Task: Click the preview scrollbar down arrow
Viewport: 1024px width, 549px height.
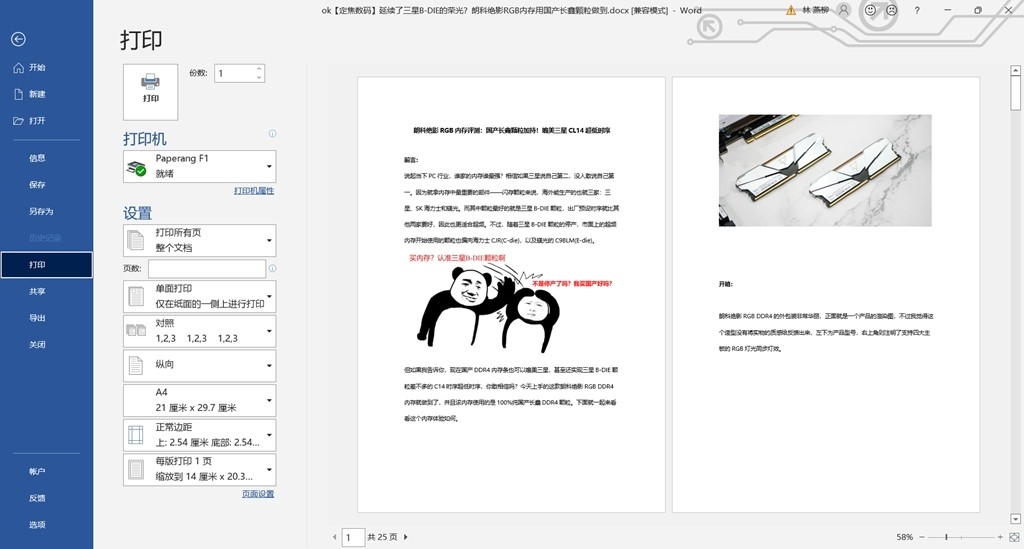Action: point(1016,519)
